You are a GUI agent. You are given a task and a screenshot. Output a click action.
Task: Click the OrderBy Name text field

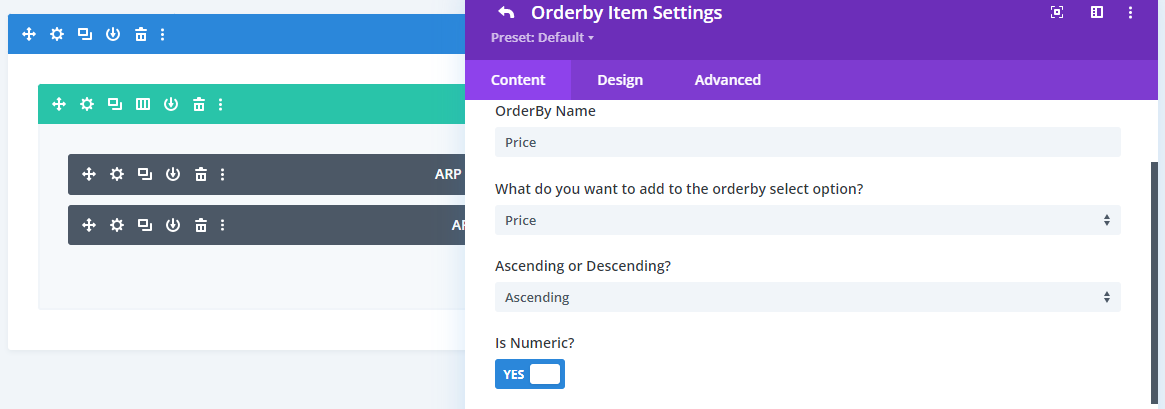pos(807,142)
